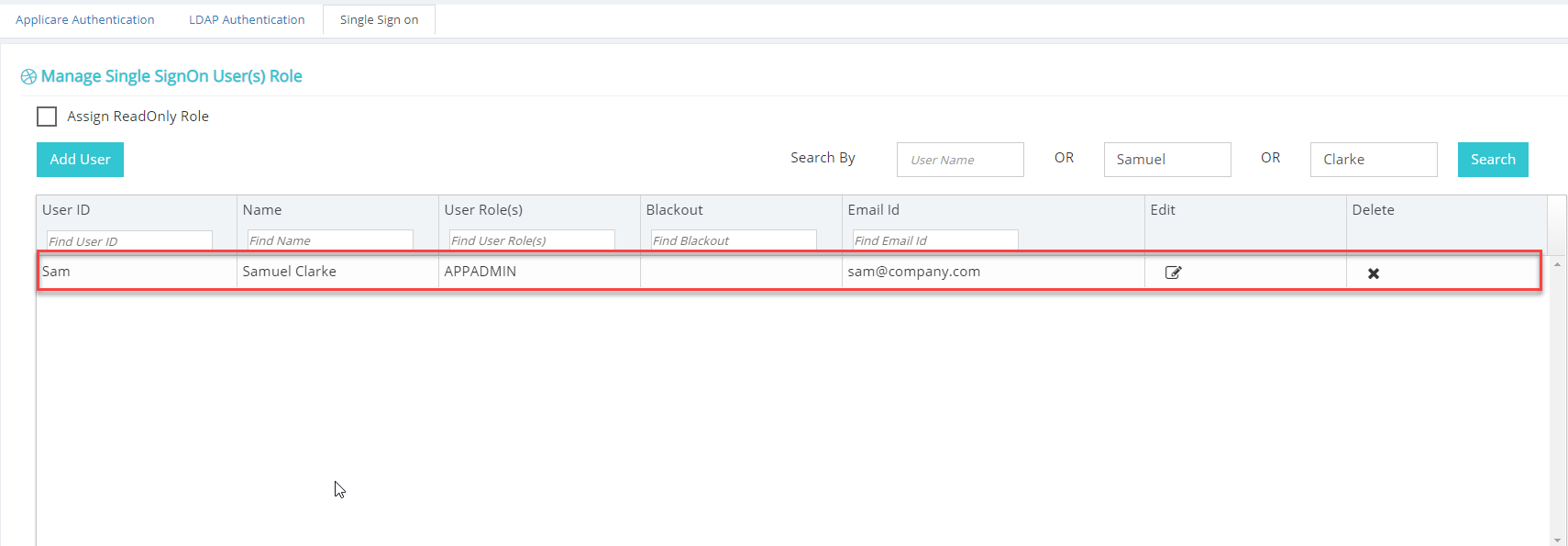Click the table scrollbar down arrow
This screenshot has width=1568, height=546.
pyautogui.click(x=1557, y=540)
